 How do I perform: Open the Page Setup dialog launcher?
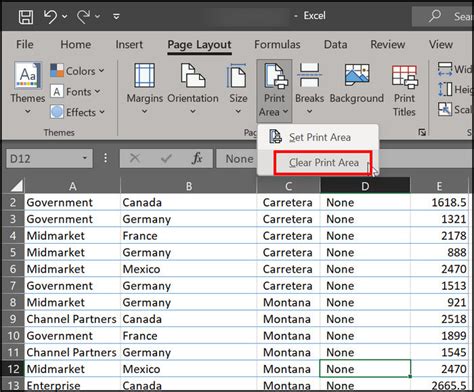point(422,132)
